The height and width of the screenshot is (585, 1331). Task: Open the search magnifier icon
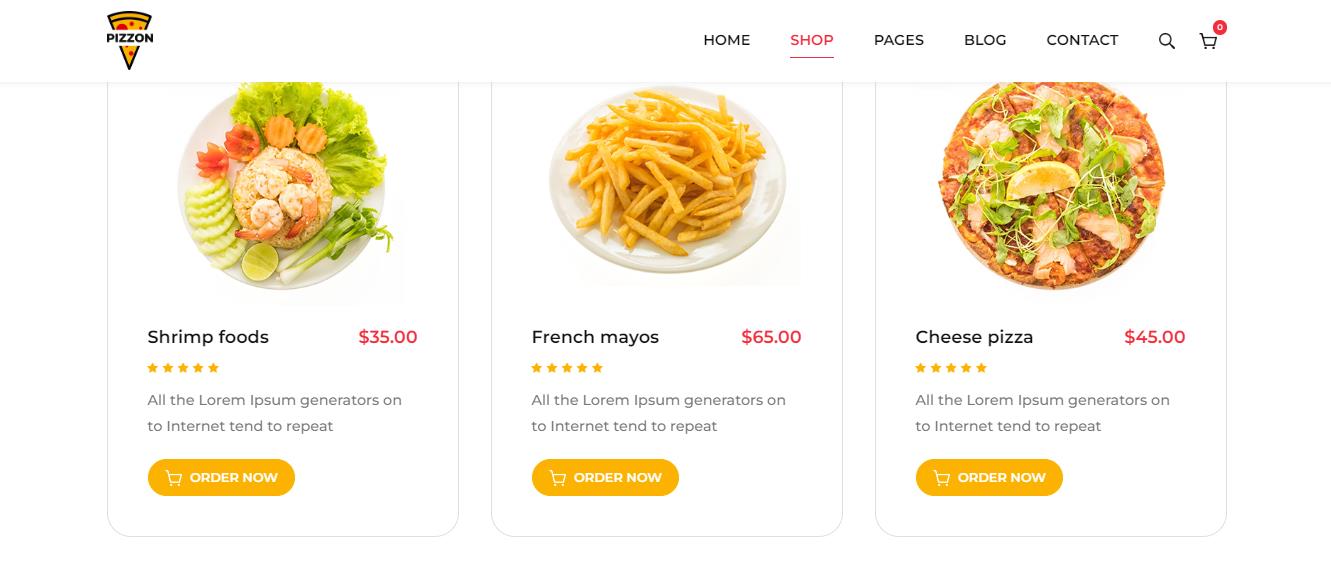pyautogui.click(x=1166, y=41)
